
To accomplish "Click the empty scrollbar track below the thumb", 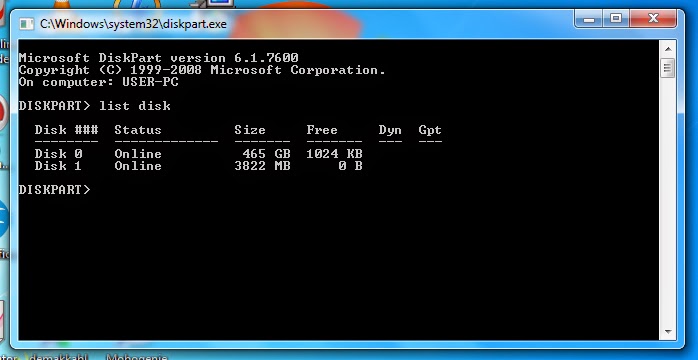I will (668, 200).
